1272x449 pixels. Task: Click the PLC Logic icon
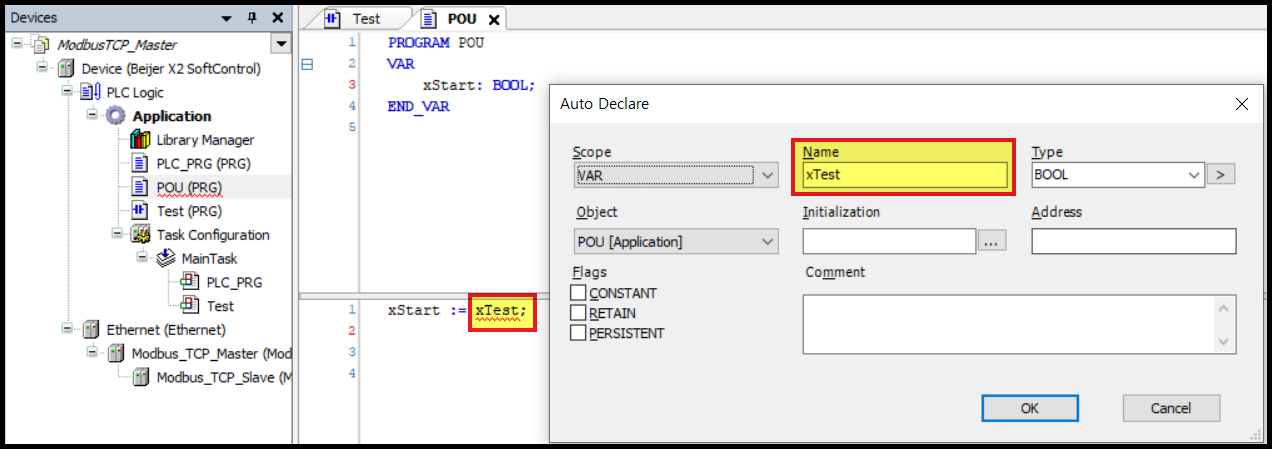(91, 92)
